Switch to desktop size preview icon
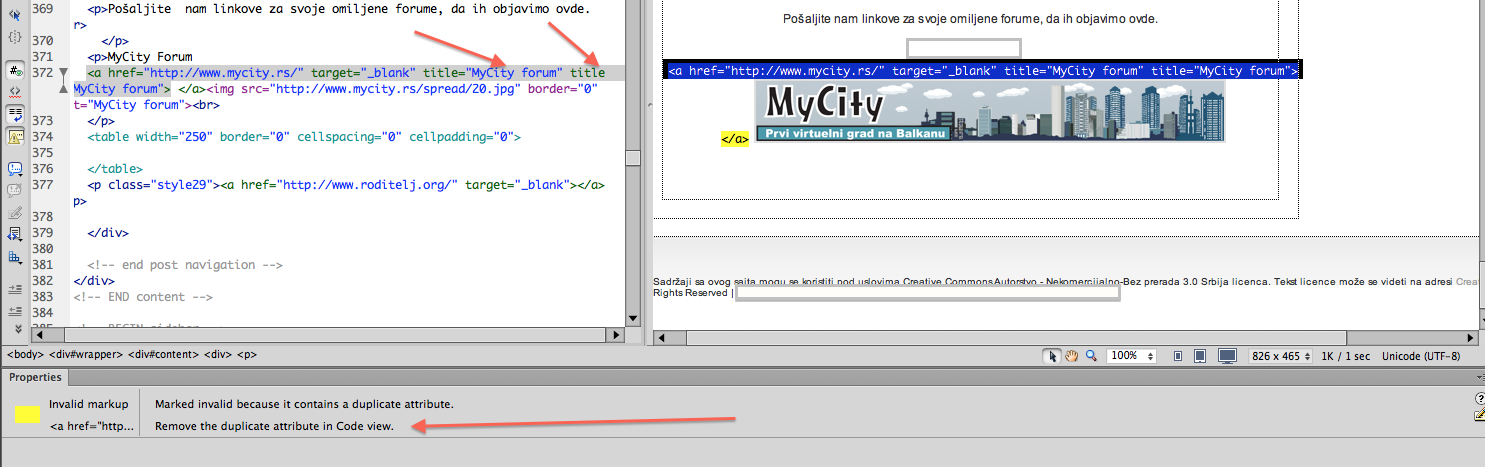The height and width of the screenshot is (467, 1485). point(1228,356)
